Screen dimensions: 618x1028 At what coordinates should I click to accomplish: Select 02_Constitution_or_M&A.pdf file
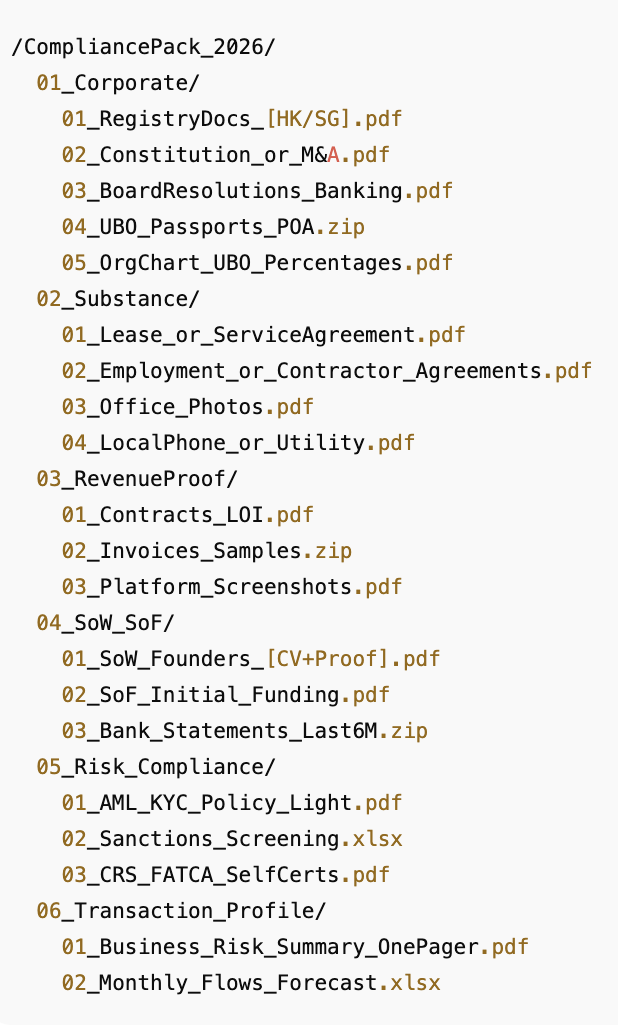pyautogui.click(x=225, y=155)
